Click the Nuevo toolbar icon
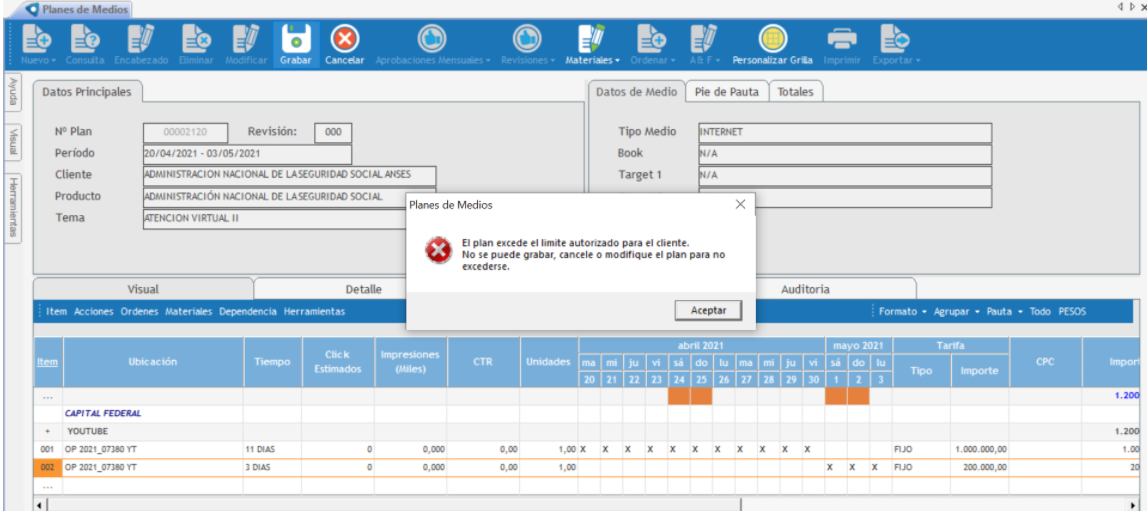The width and height of the screenshot is (1147, 511). tap(37, 39)
